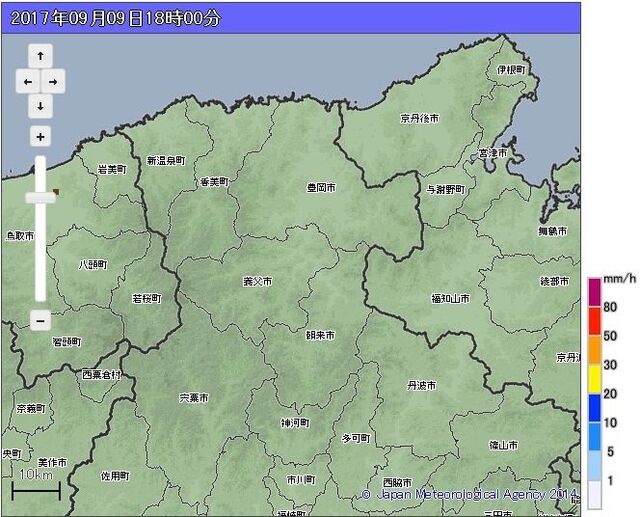Click the 新温泉町 map label

coord(166,160)
